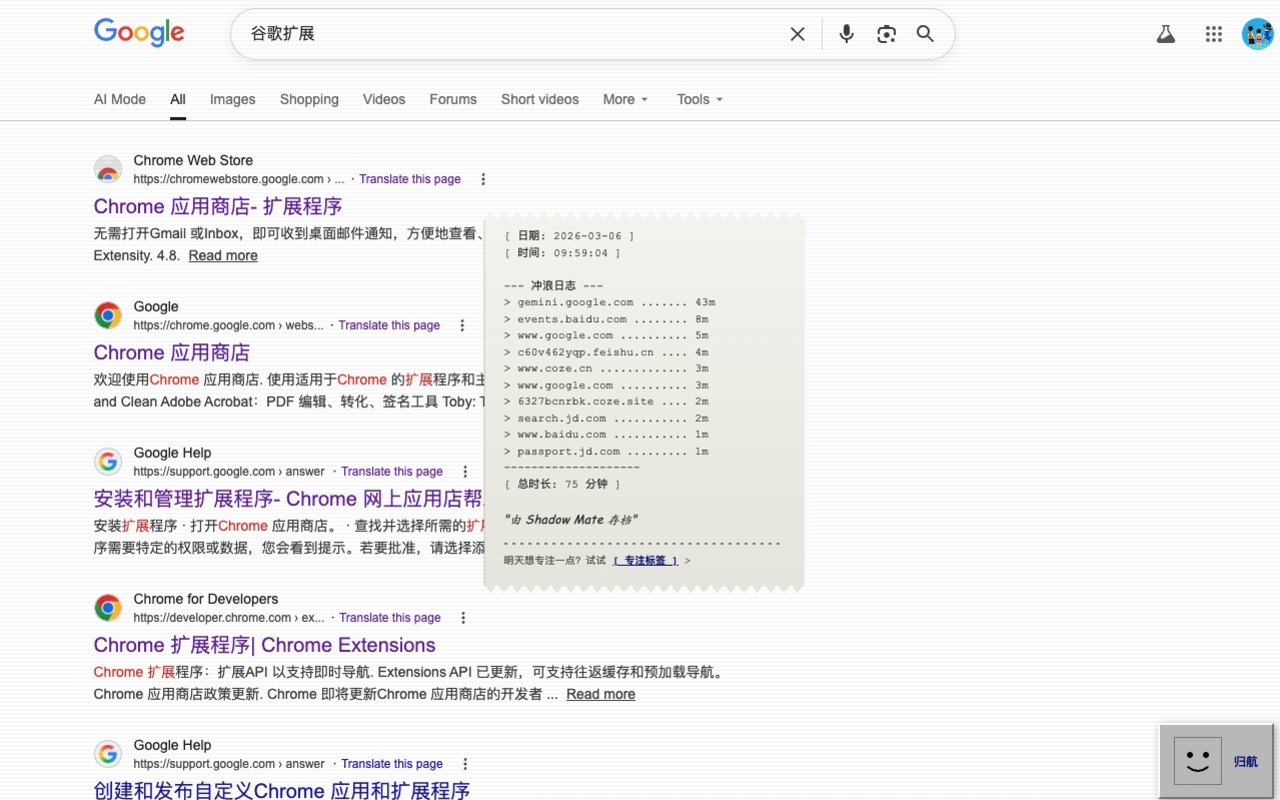Click first Google Help result favicon
Screen dimensions: 1280x800
coord(108,461)
